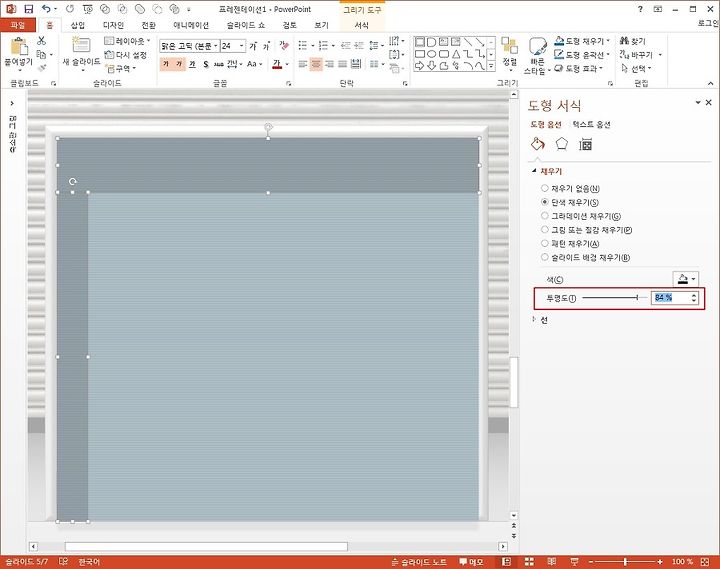Screen dimensions: 720x569
Task: Open the 파일 (File) menu
Action: click(17, 25)
